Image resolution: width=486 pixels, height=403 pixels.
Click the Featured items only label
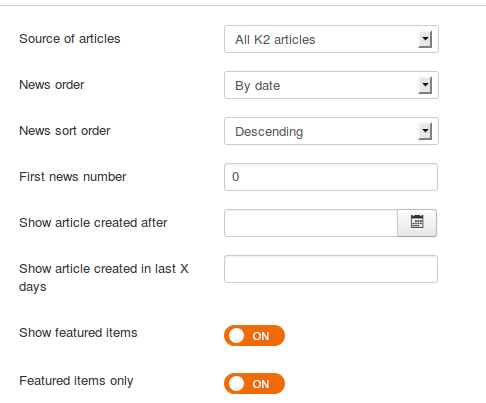pyautogui.click(x=76, y=381)
